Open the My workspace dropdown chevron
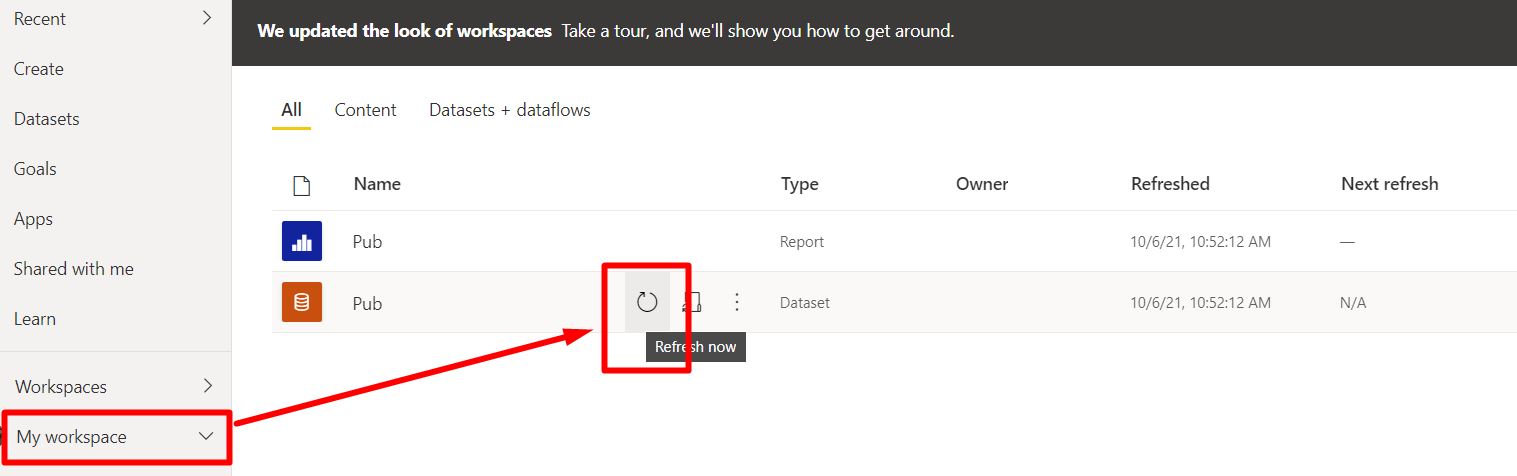The image size is (1517, 476). 206,436
